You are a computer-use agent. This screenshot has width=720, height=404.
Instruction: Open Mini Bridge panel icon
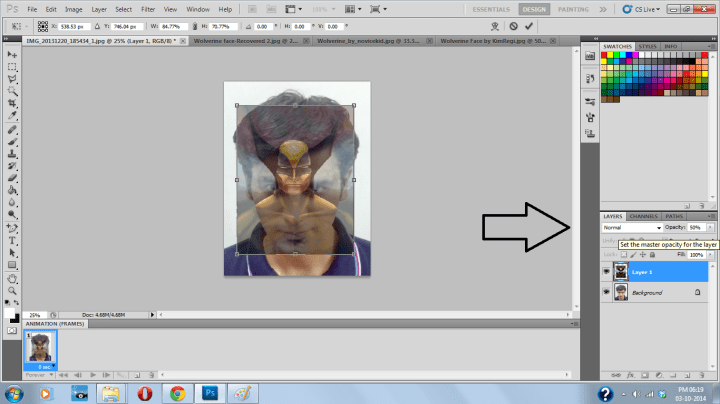(590, 56)
